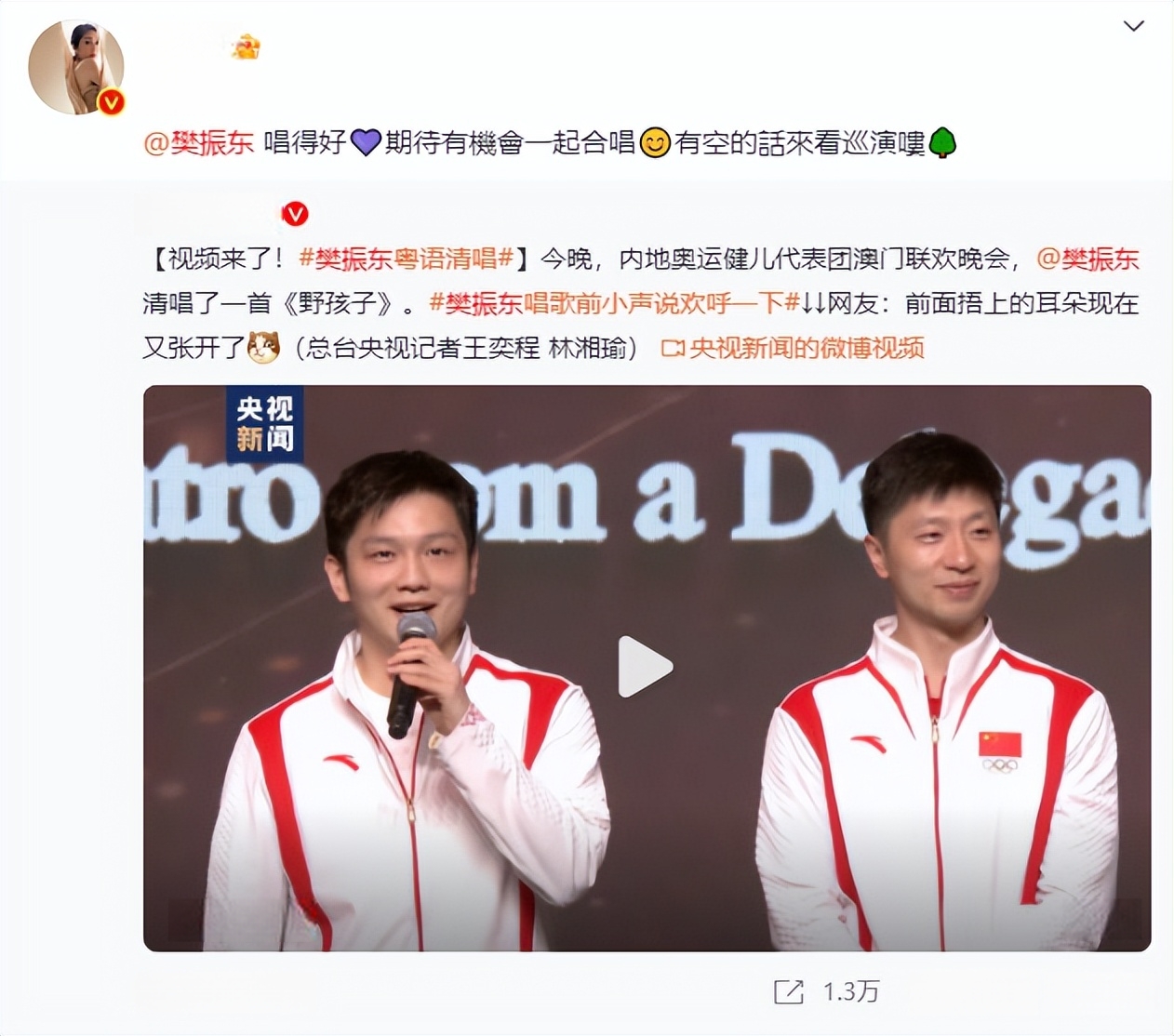1174x1036 pixels.
Task: Click the 央视新闻 logo watermark on video
Action: point(265,424)
